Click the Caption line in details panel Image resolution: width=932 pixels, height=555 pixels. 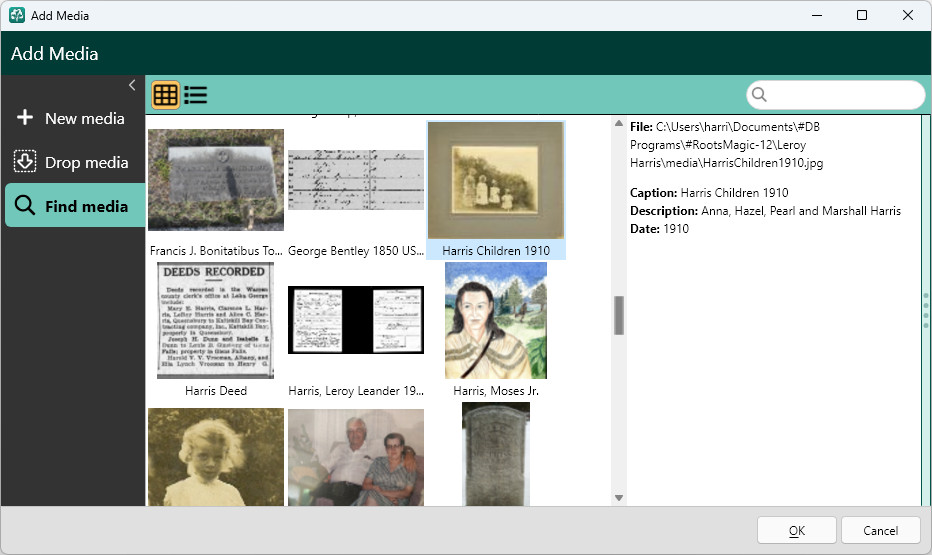point(709,193)
